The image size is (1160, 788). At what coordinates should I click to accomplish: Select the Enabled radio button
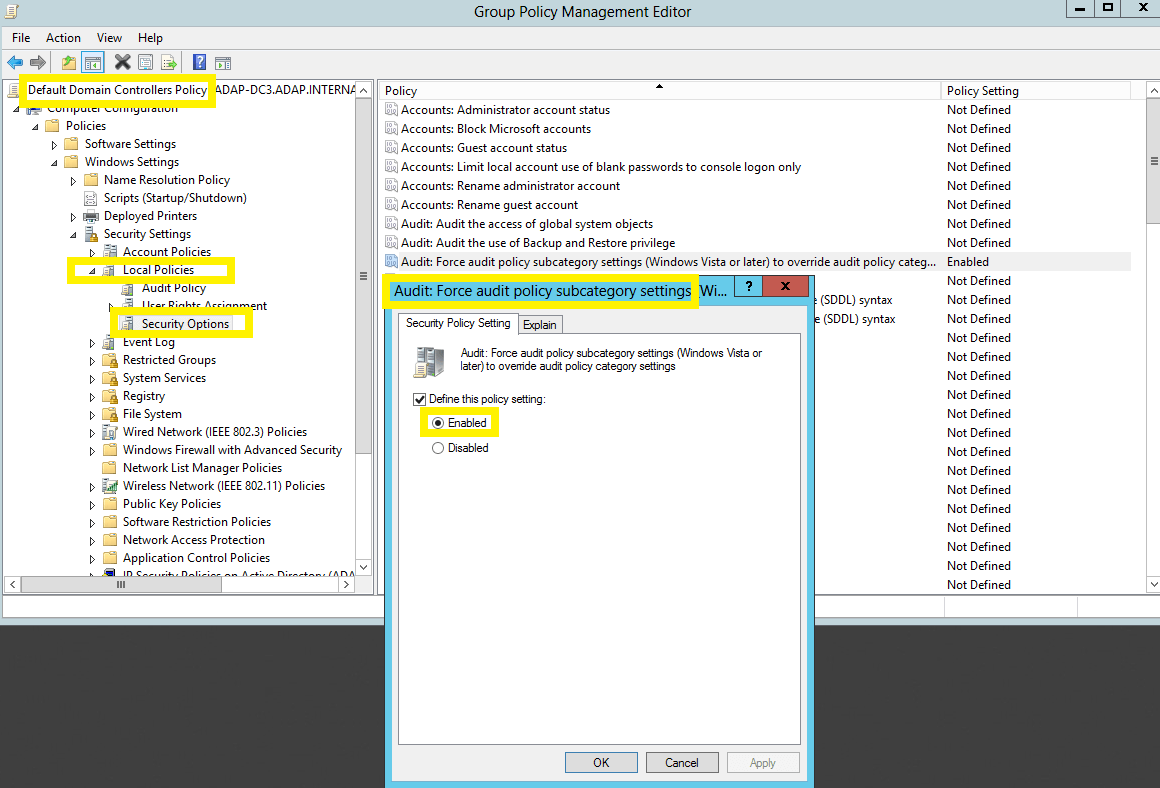pos(436,423)
